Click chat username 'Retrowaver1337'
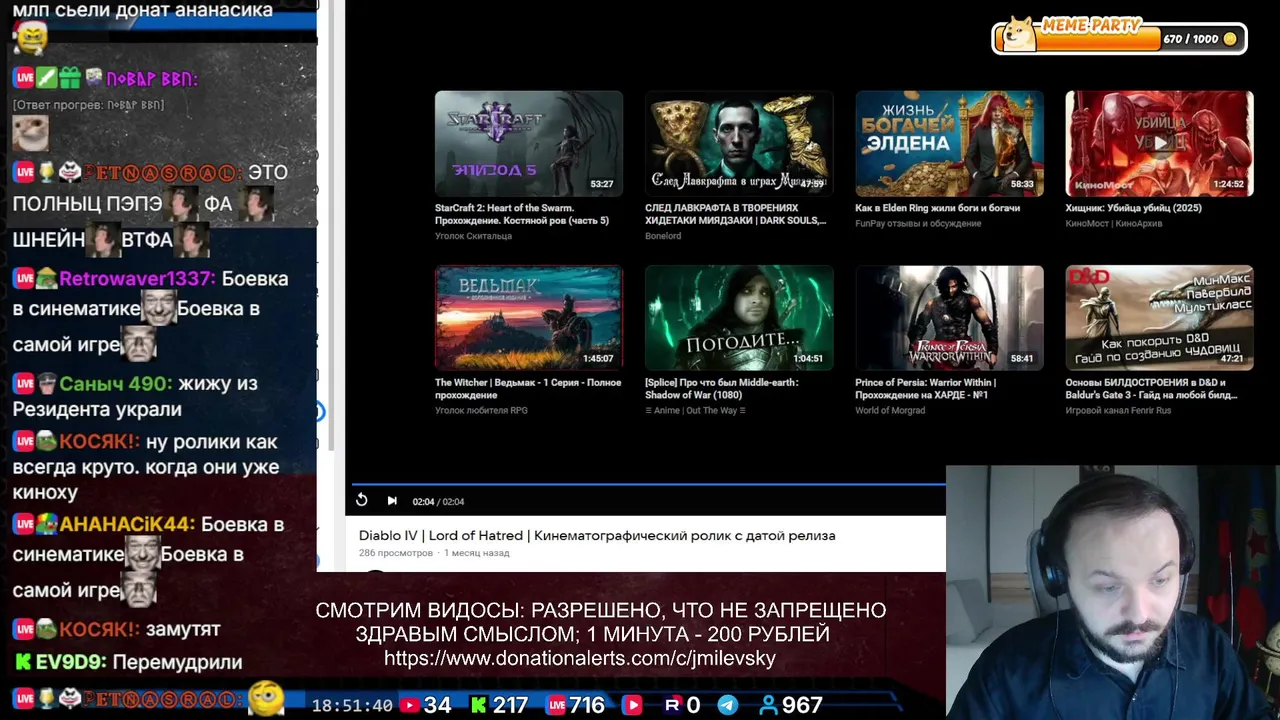This screenshot has width=1280, height=720. click(x=137, y=278)
